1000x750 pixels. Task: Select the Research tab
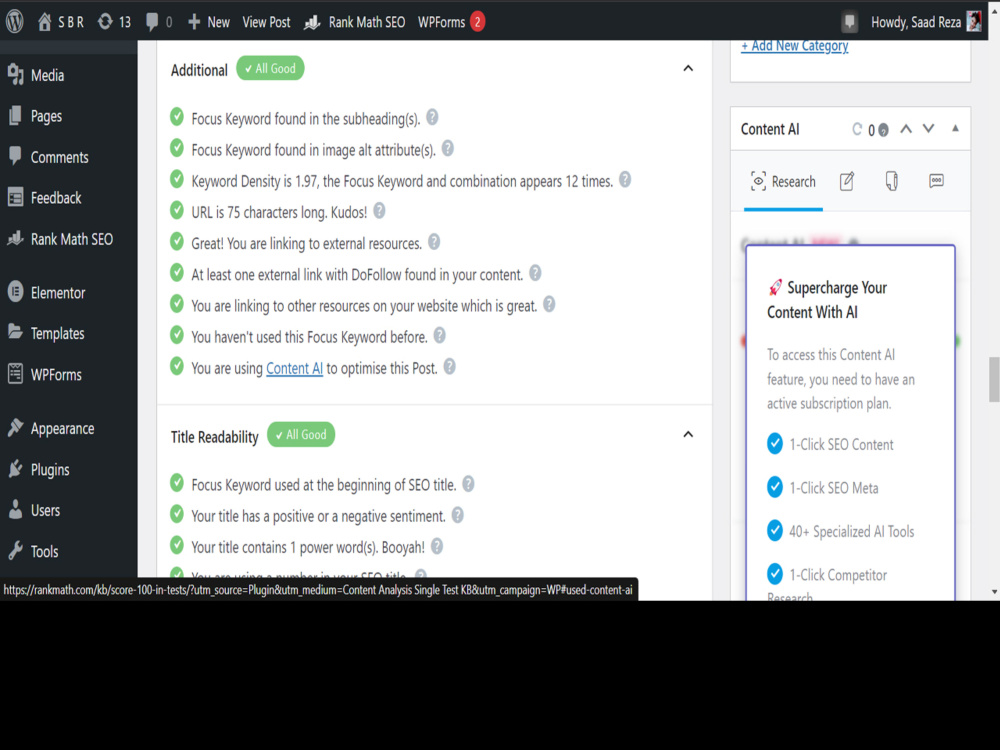click(x=783, y=182)
